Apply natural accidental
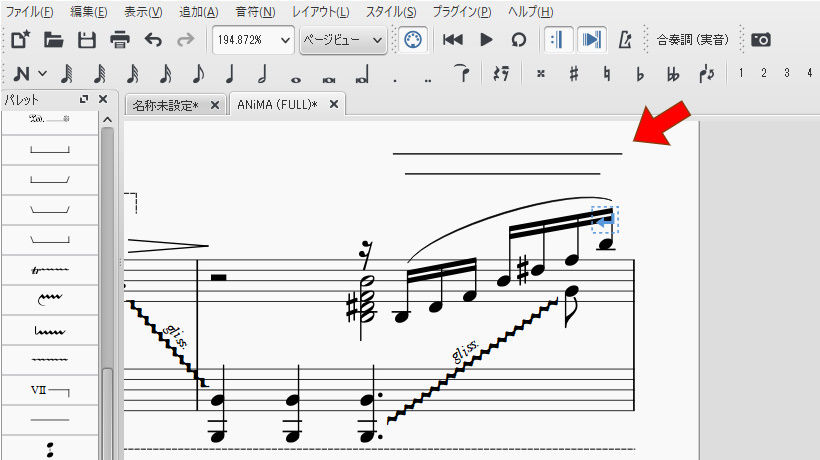The image size is (820, 460). point(607,74)
